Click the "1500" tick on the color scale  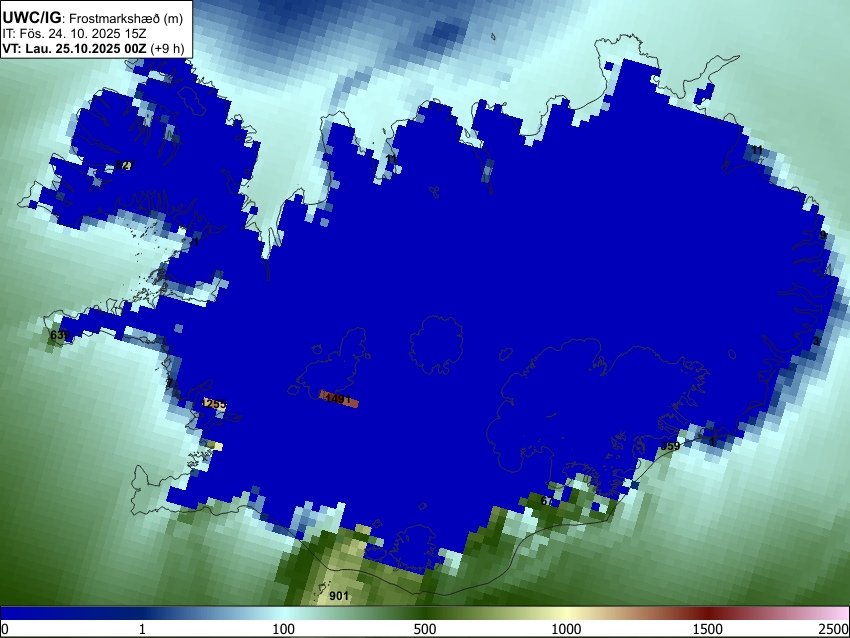tap(707, 629)
